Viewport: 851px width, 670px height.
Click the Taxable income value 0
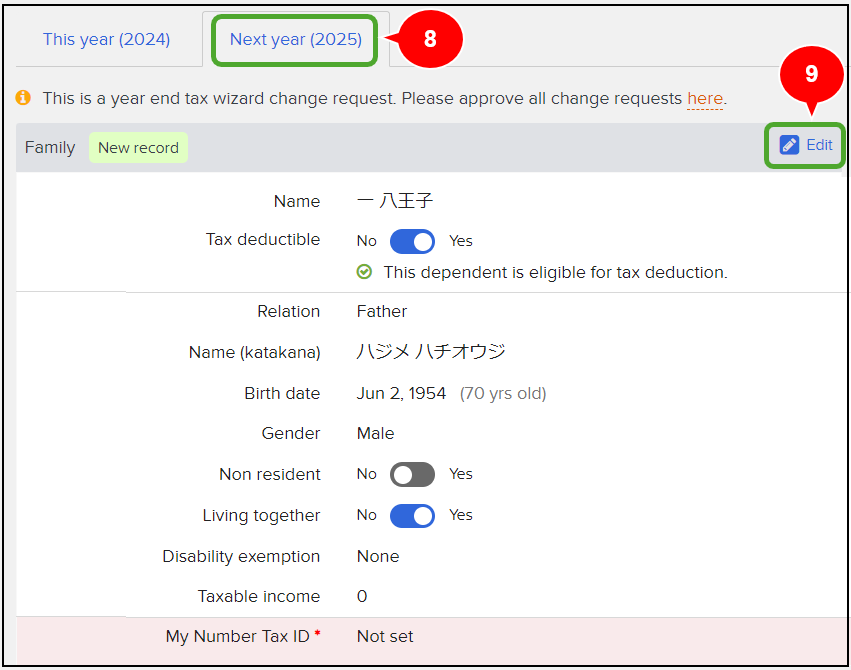pyautogui.click(x=362, y=596)
